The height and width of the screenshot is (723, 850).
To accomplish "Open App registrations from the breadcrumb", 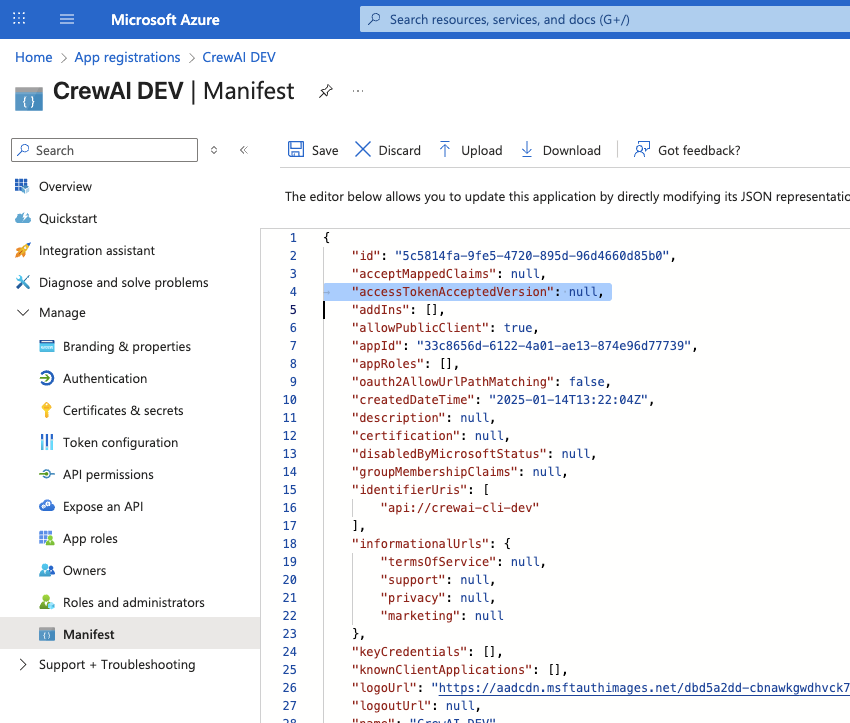I will pos(127,57).
